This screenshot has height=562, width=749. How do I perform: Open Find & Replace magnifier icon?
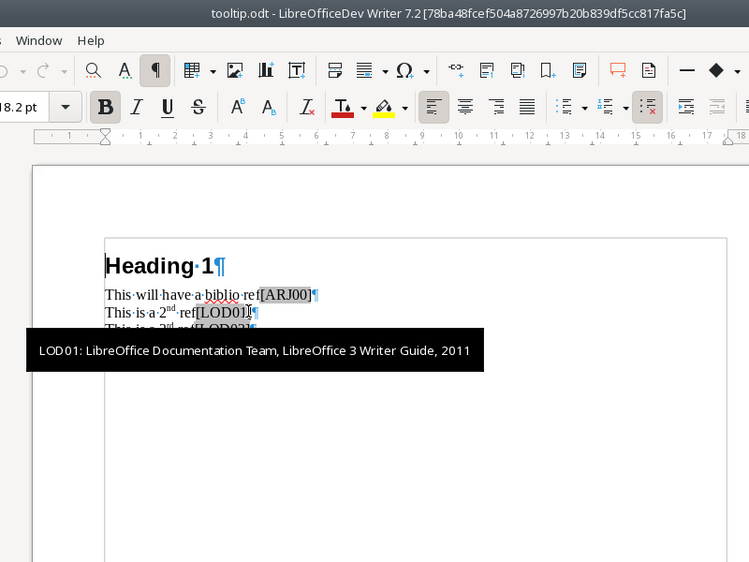(x=93, y=71)
